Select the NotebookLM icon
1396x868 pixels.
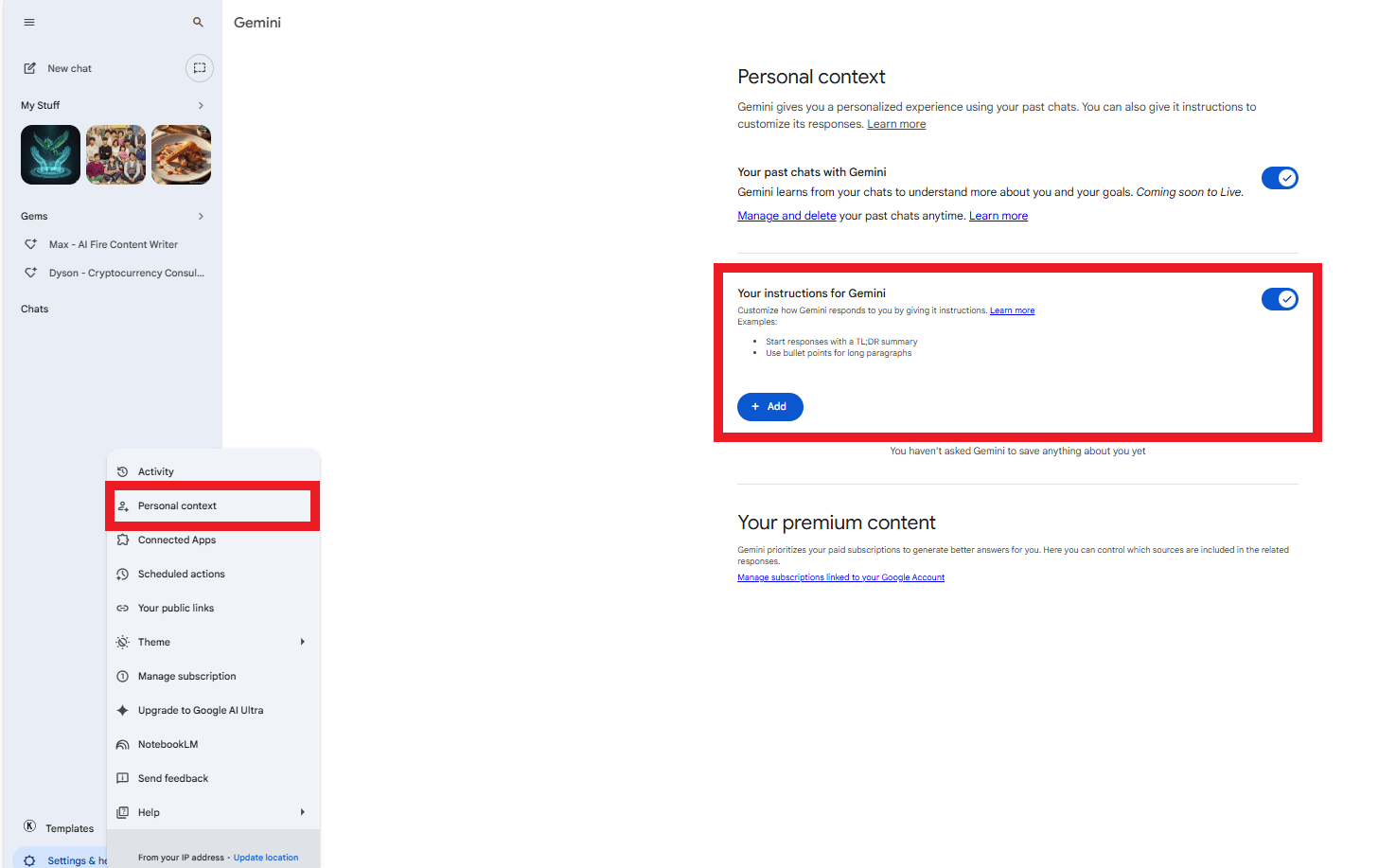tap(123, 743)
